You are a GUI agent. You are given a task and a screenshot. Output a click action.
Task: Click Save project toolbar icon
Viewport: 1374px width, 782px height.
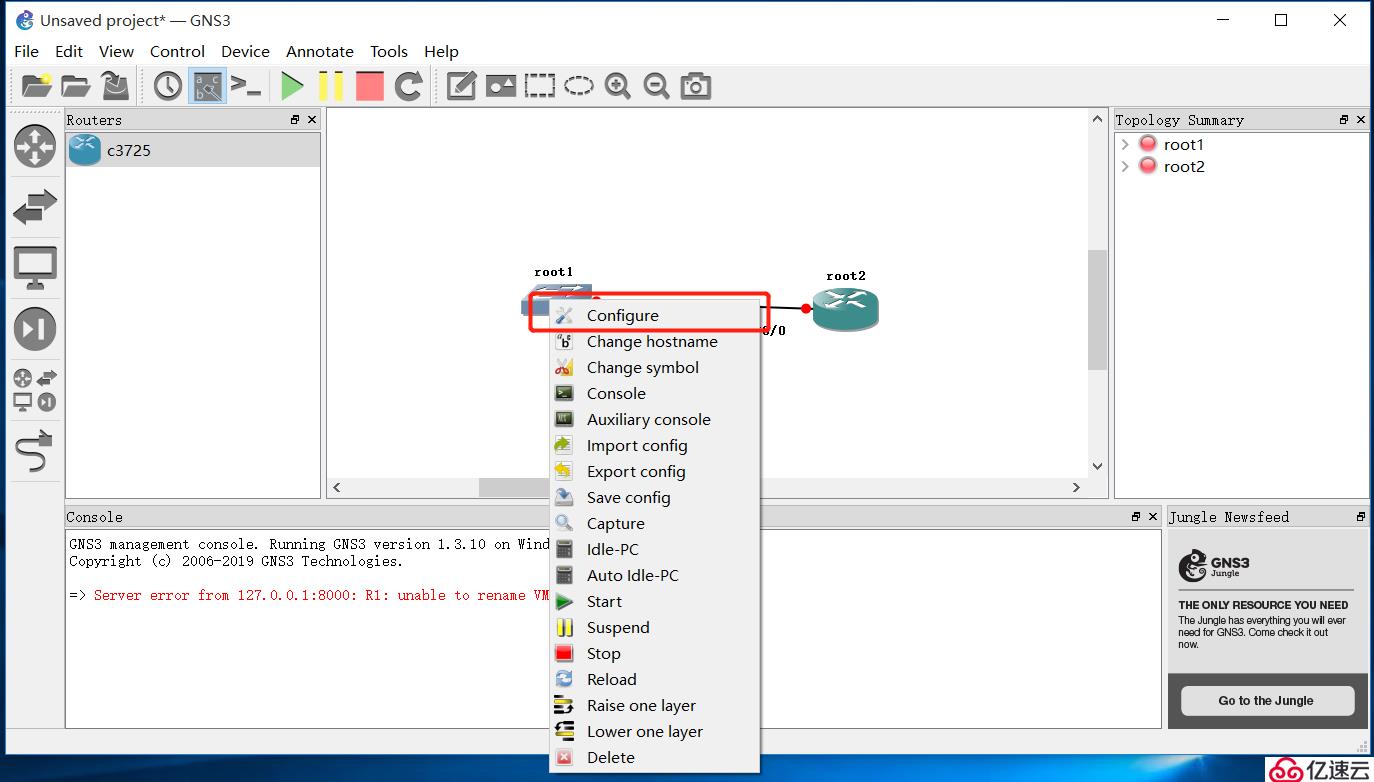click(115, 86)
